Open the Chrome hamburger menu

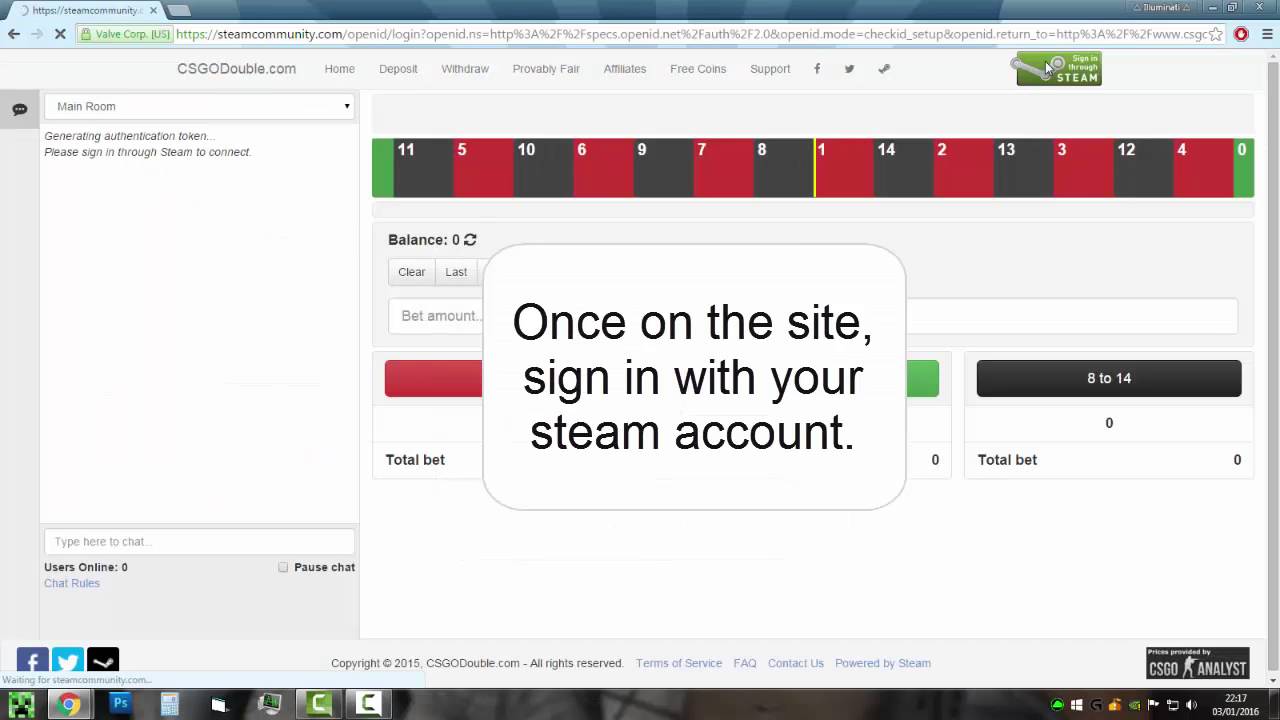tap(1265, 34)
